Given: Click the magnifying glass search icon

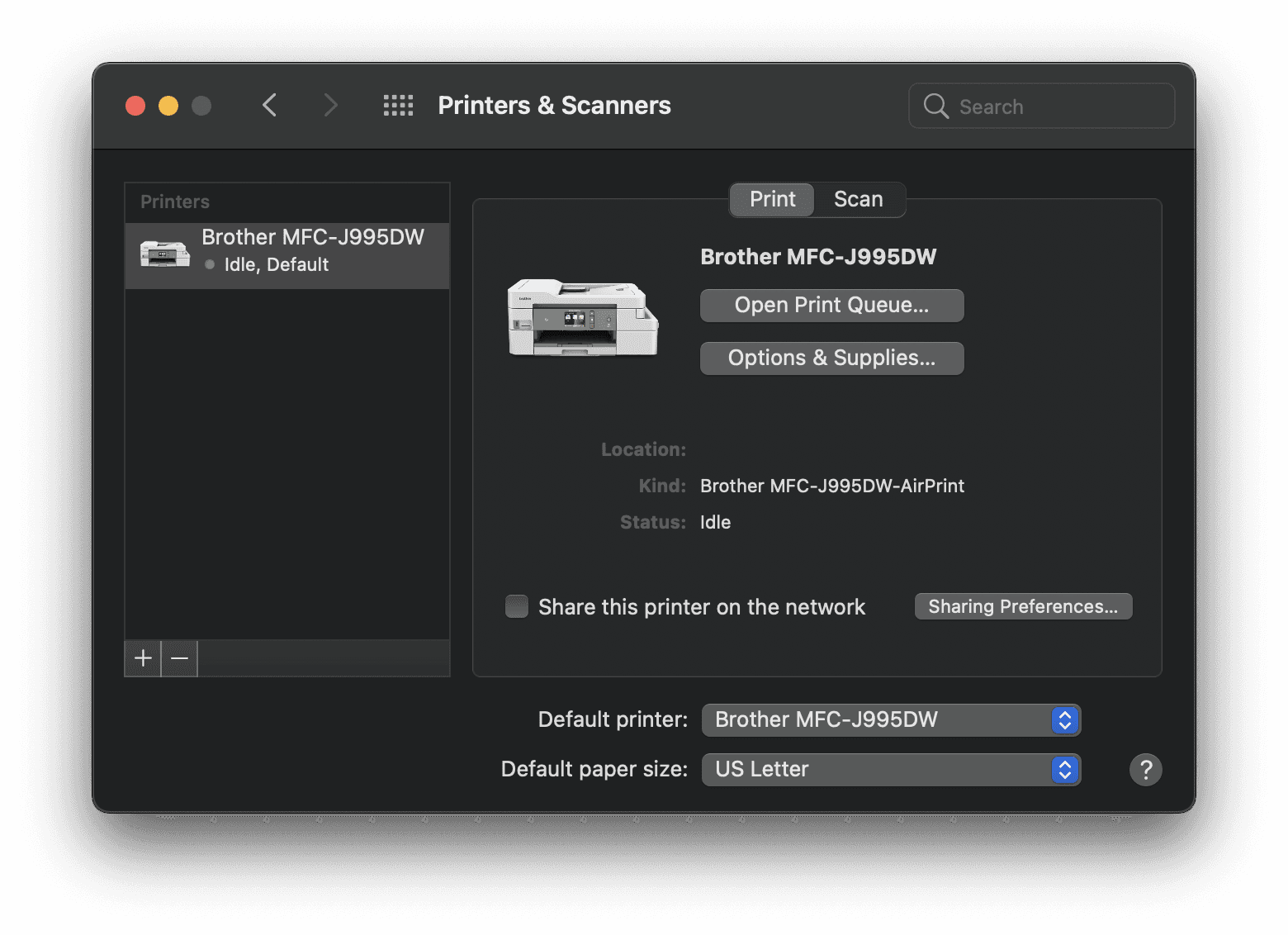Looking at the screenshot, I should tap(935, 107).
